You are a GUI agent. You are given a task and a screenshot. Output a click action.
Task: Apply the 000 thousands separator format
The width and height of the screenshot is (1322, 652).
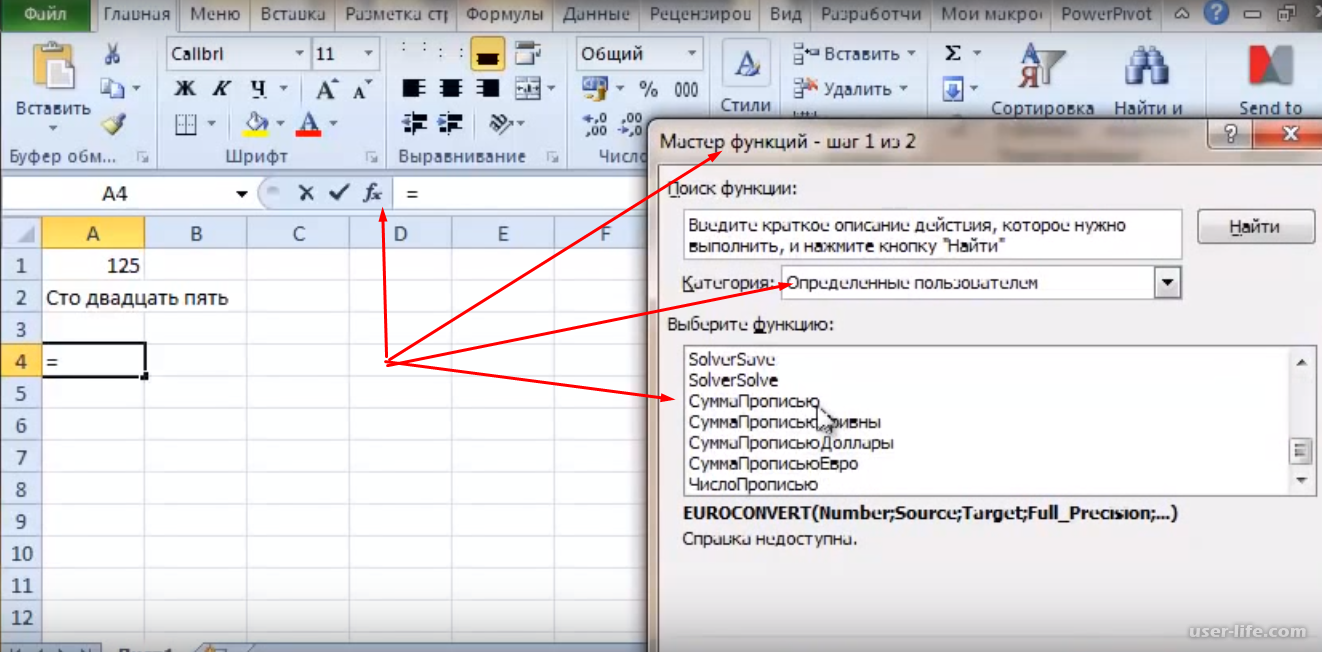[686, 89]
